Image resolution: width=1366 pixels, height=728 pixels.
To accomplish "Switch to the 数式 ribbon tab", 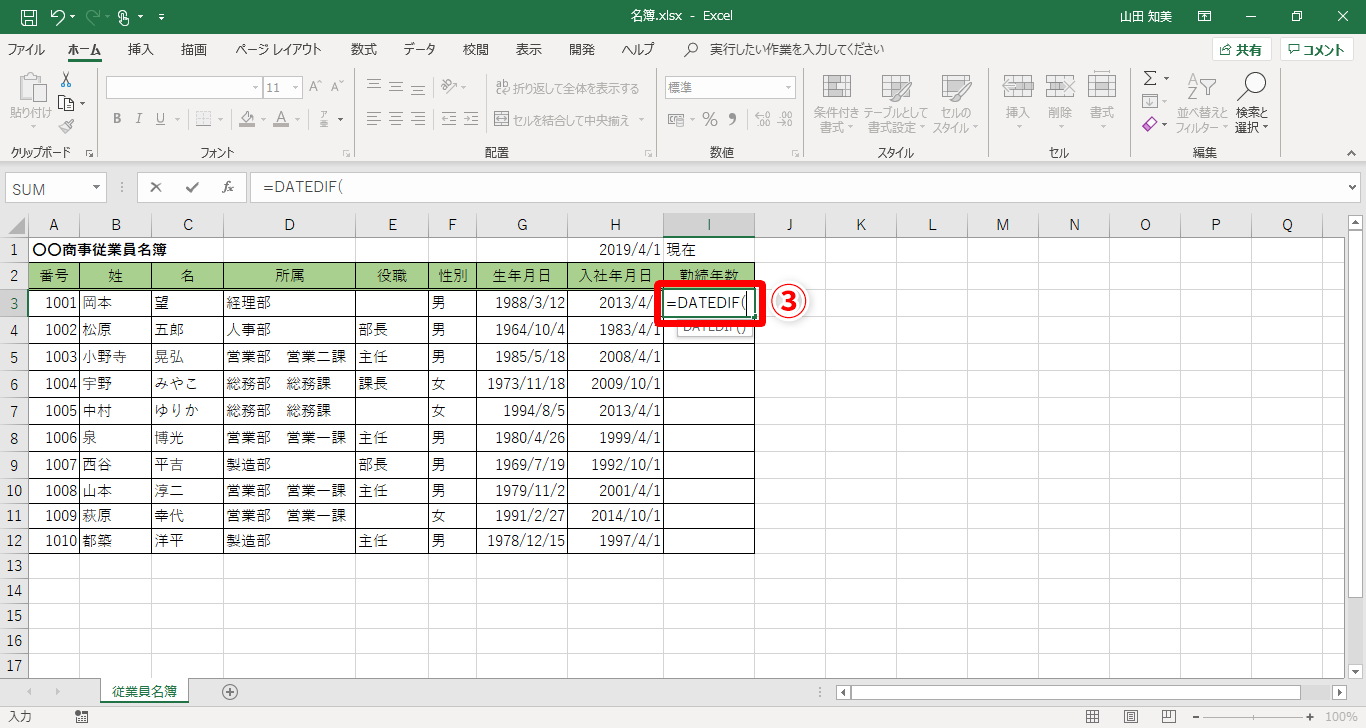I will pos(364,49).
